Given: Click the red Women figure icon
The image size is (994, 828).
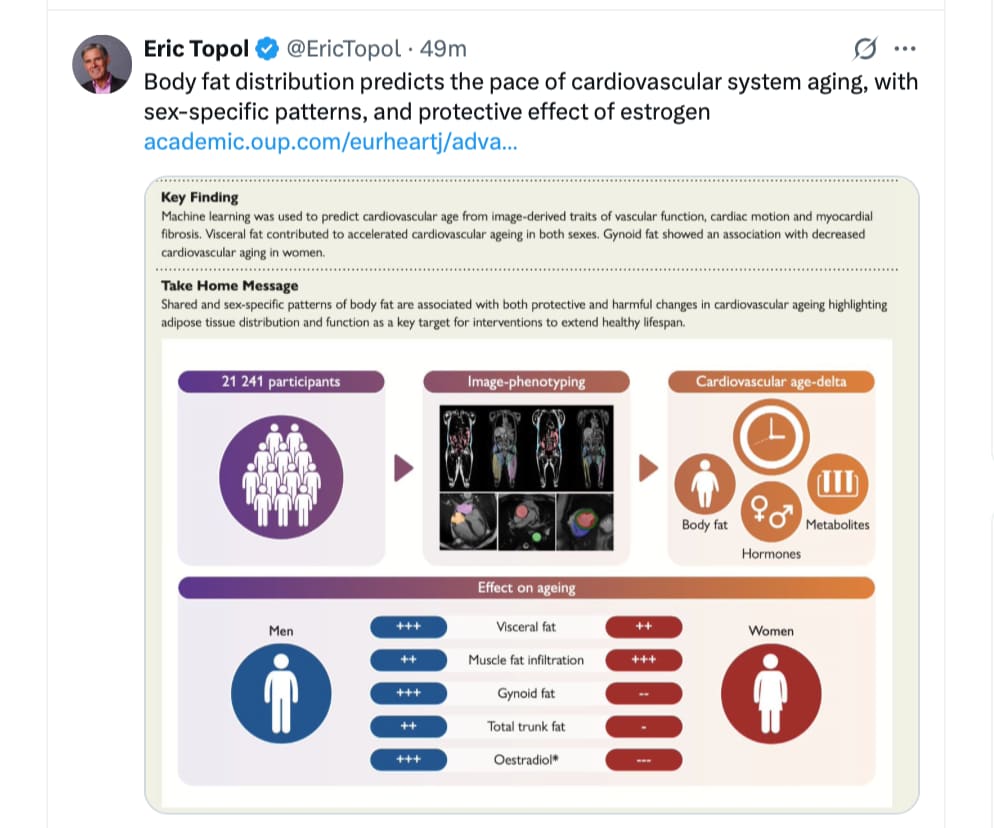Looking at the screenshot, I should [771, 694].
